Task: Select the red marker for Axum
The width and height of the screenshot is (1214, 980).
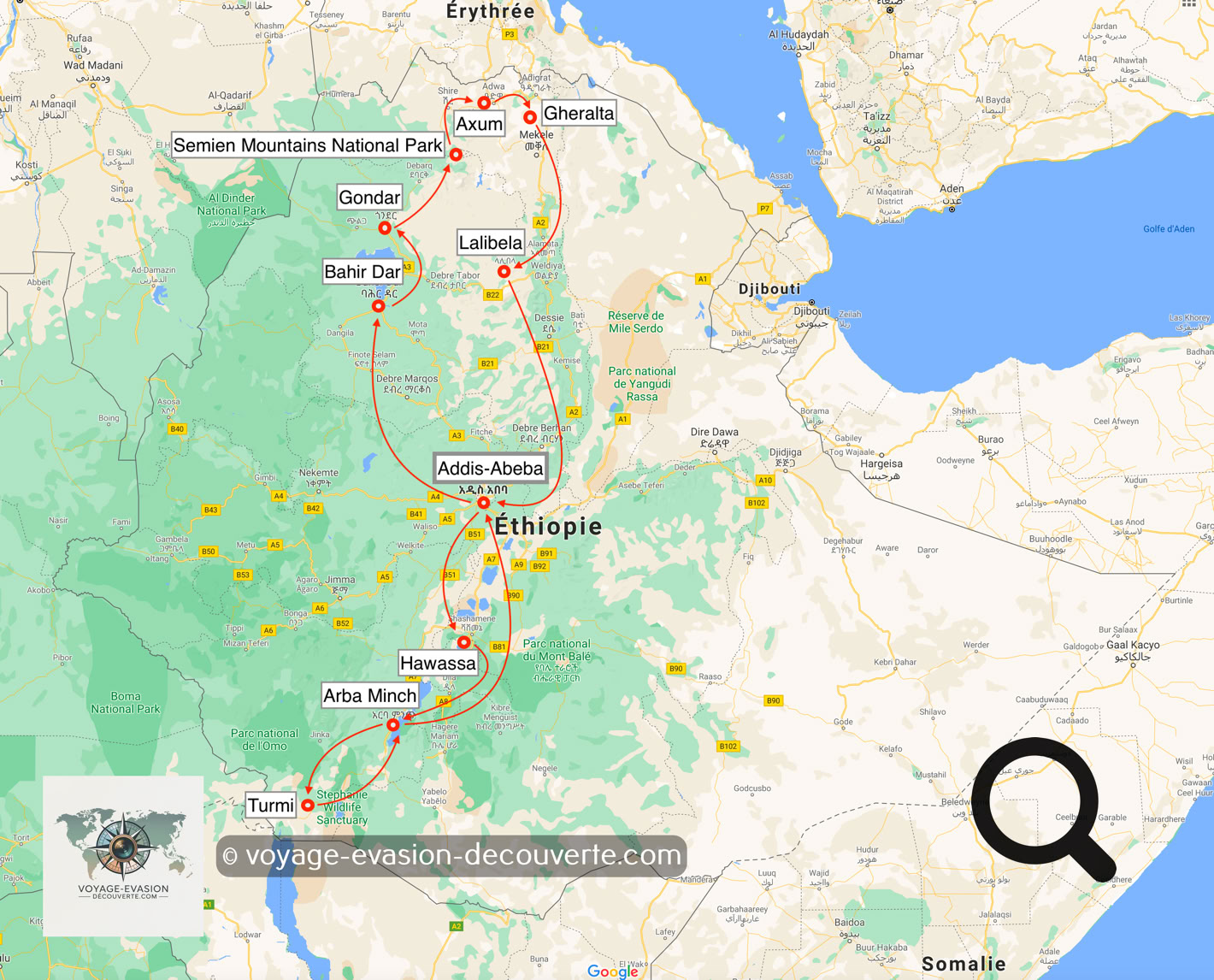Action: coord(484,103)
